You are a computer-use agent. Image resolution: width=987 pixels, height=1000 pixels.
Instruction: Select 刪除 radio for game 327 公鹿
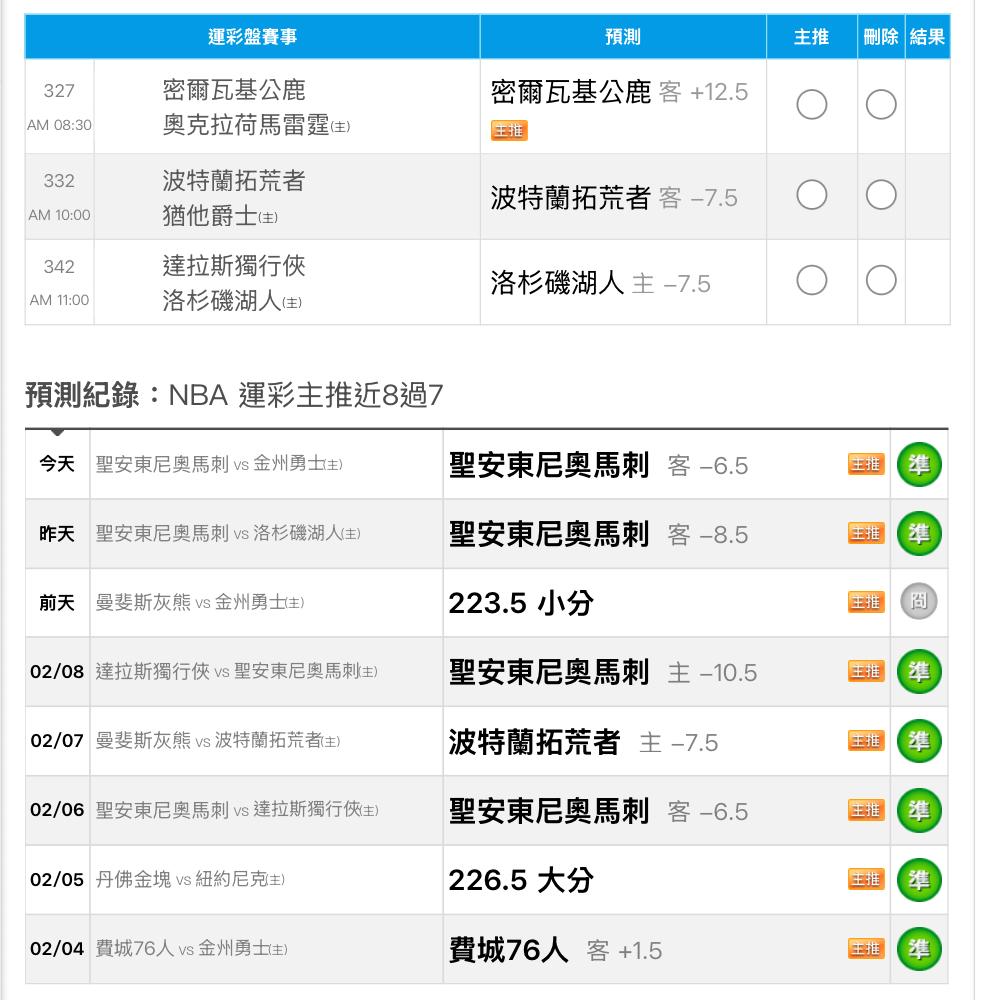[x=880, y=105]
